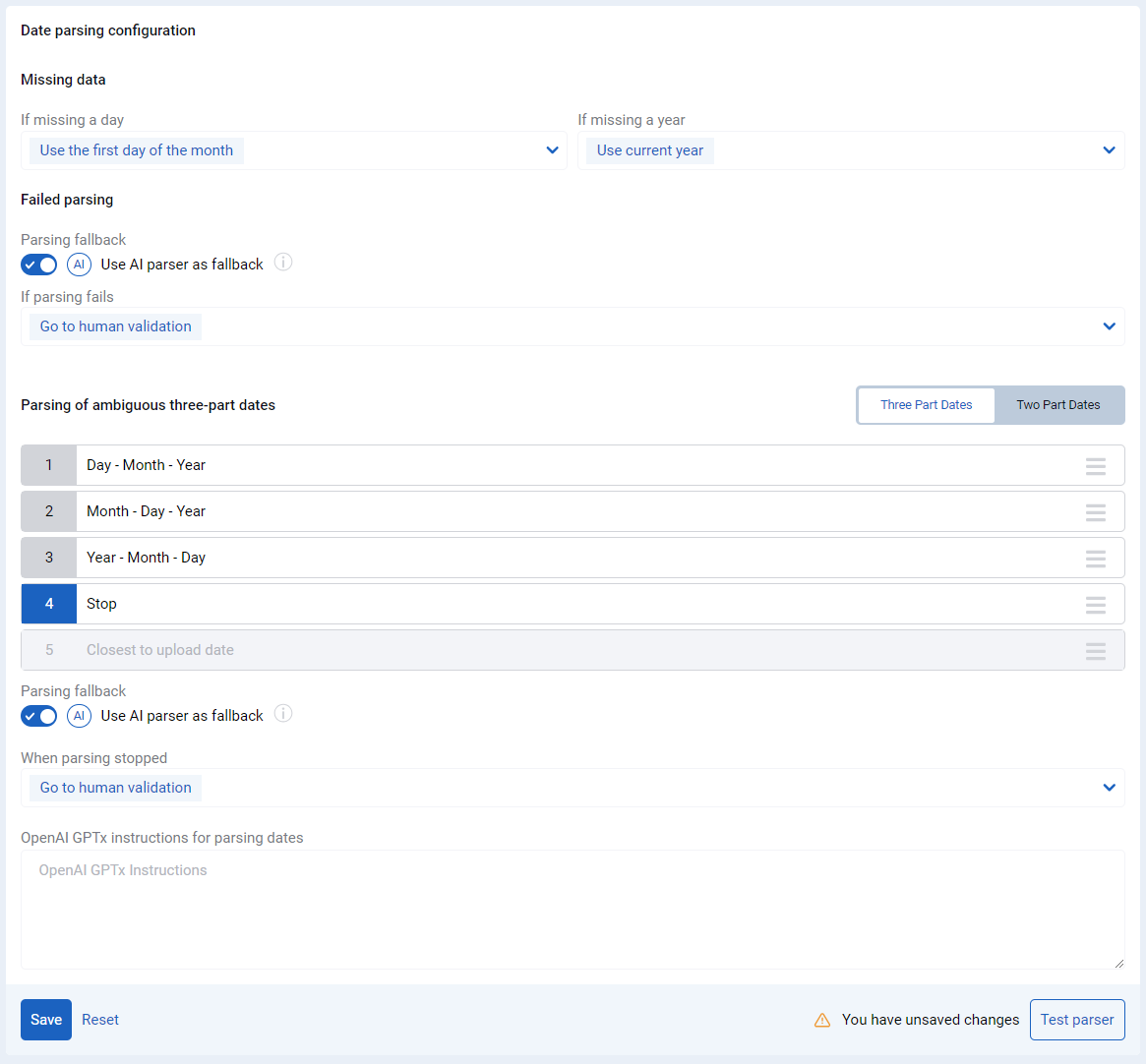Click info icon next to Failed parsing AI fallback
Viewport: 1146px width, 1064px height.
tap(283, 263)
